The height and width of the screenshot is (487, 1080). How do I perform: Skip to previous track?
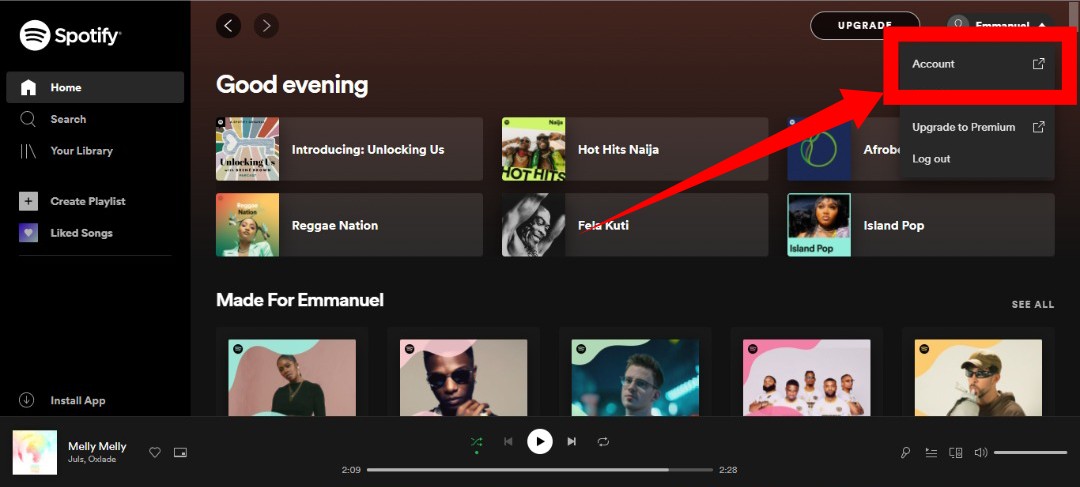(508, 442)
